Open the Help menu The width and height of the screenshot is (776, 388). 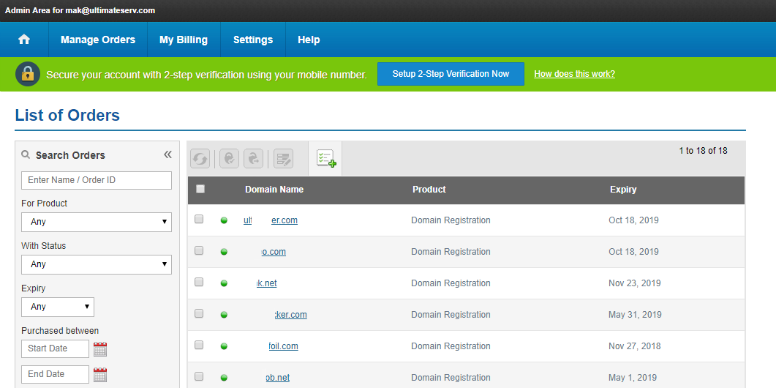[309, 40]
